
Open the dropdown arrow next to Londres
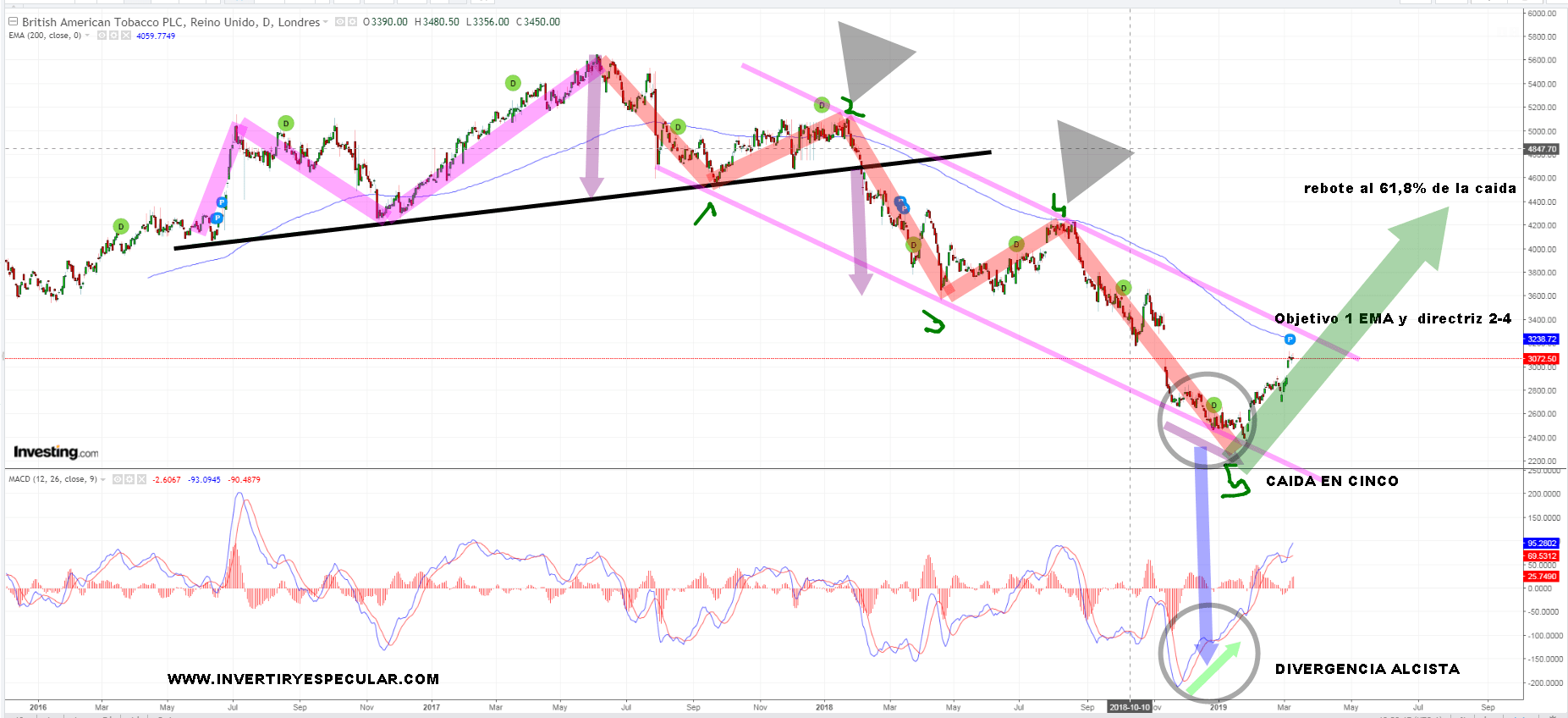pos(326,22)
